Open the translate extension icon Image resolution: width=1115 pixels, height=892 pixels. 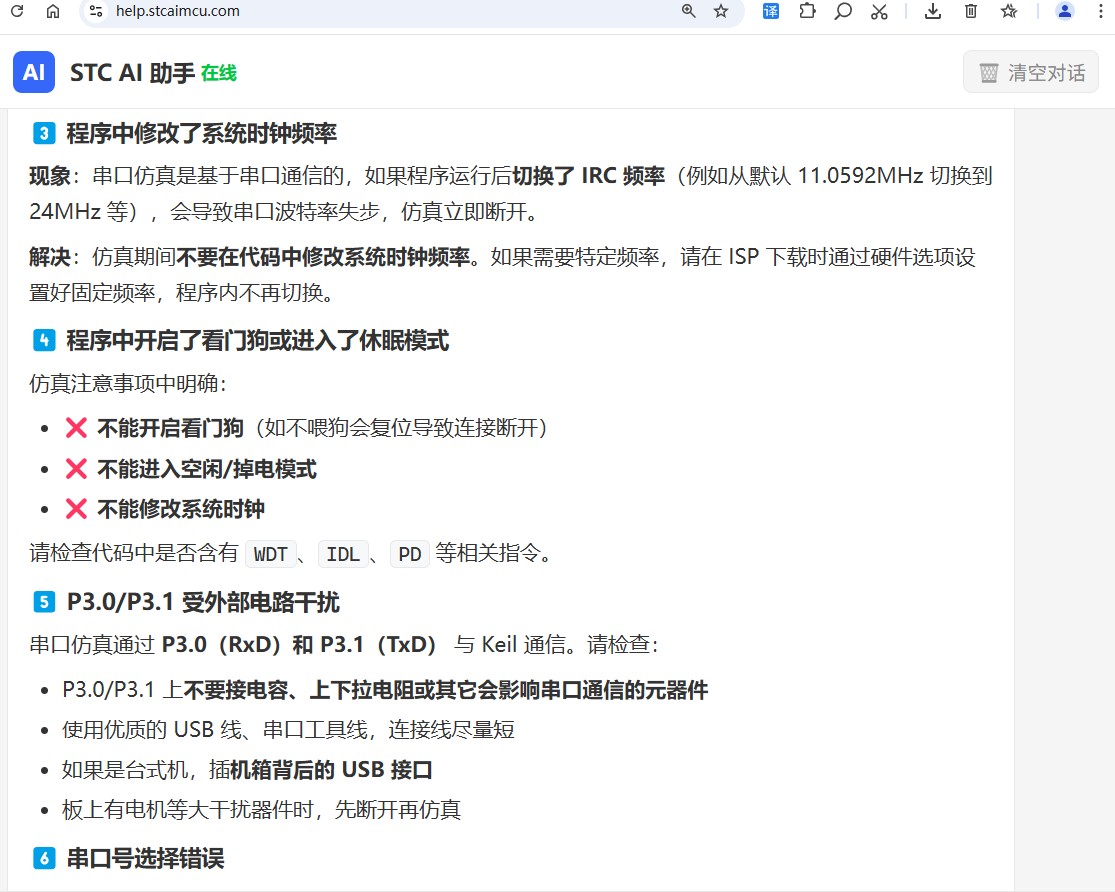[x=771, y=11]
